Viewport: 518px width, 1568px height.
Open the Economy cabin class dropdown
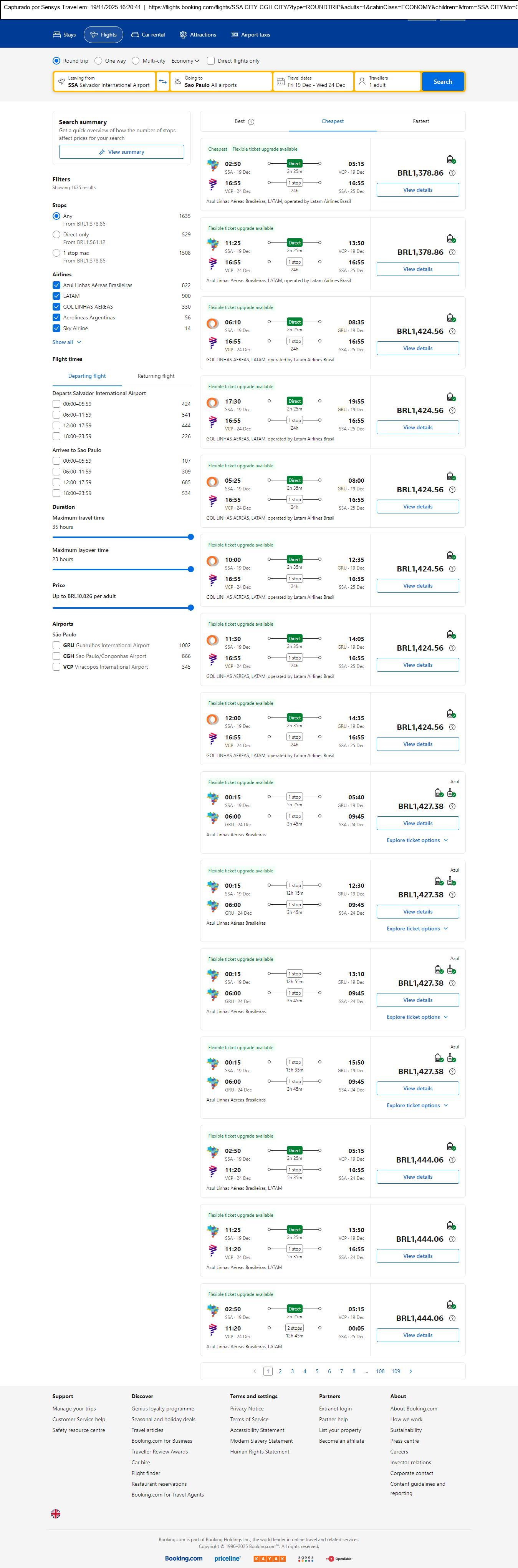pyautogui.click(x=185, y=61)
